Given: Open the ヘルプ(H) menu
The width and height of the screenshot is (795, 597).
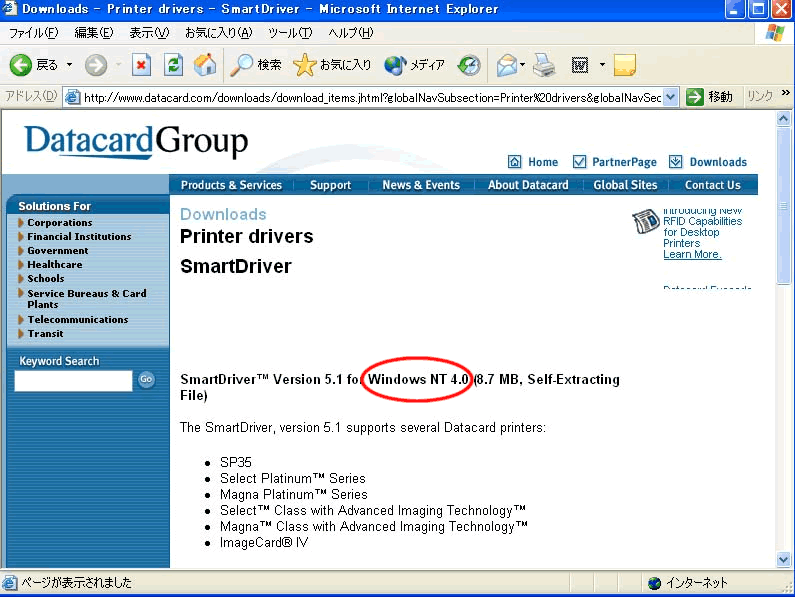Looking at the screenshot, I should pos(350,33).
